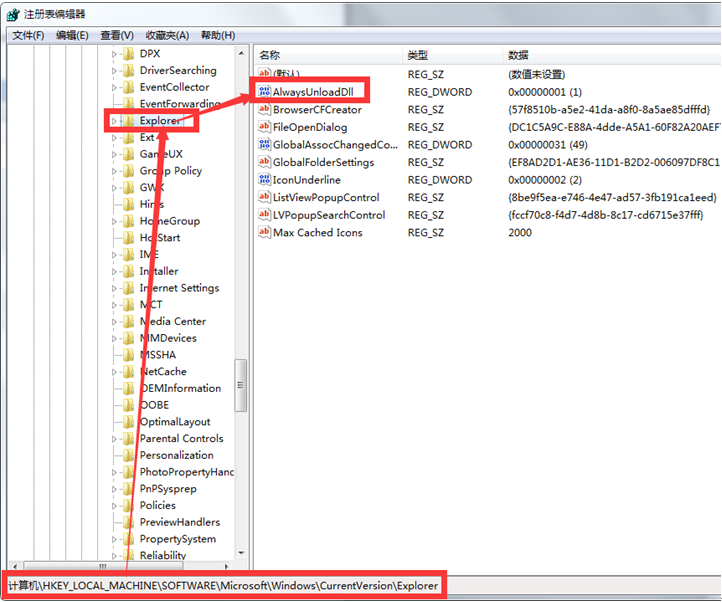Open the 查看(V) menu

point(117,35)
